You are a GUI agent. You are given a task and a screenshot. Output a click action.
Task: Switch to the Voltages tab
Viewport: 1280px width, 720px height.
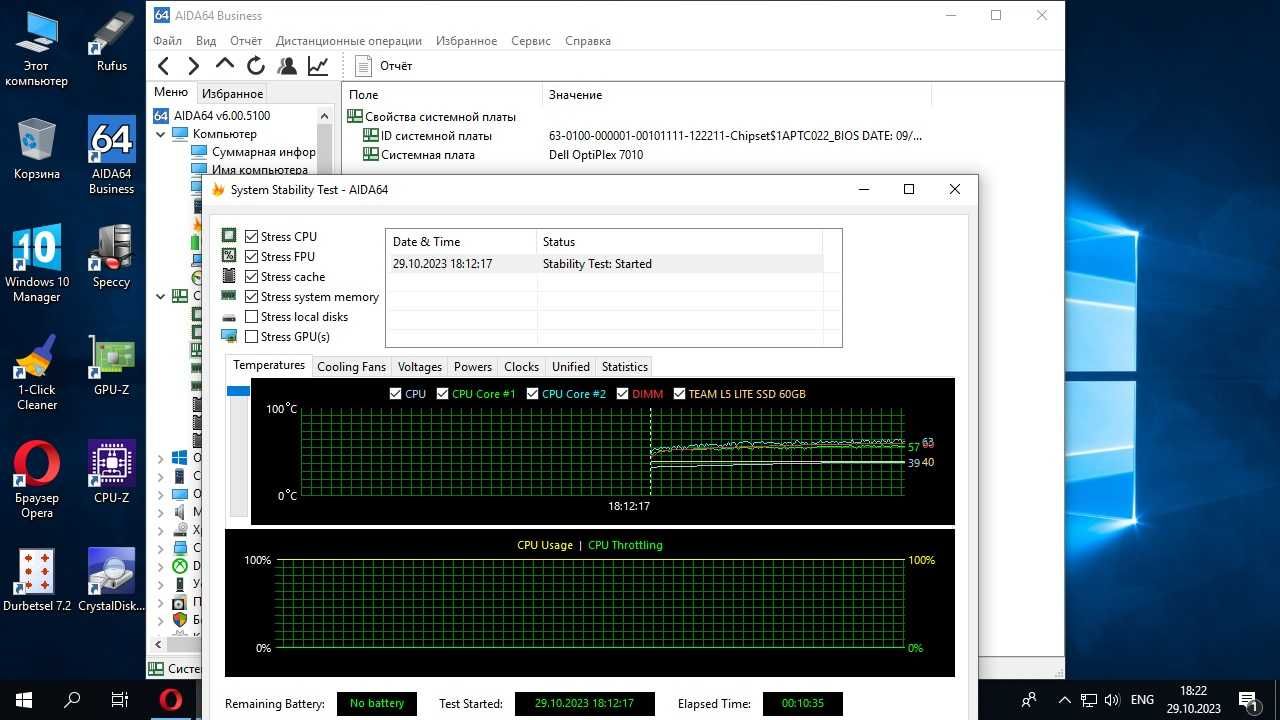(419, 367)
